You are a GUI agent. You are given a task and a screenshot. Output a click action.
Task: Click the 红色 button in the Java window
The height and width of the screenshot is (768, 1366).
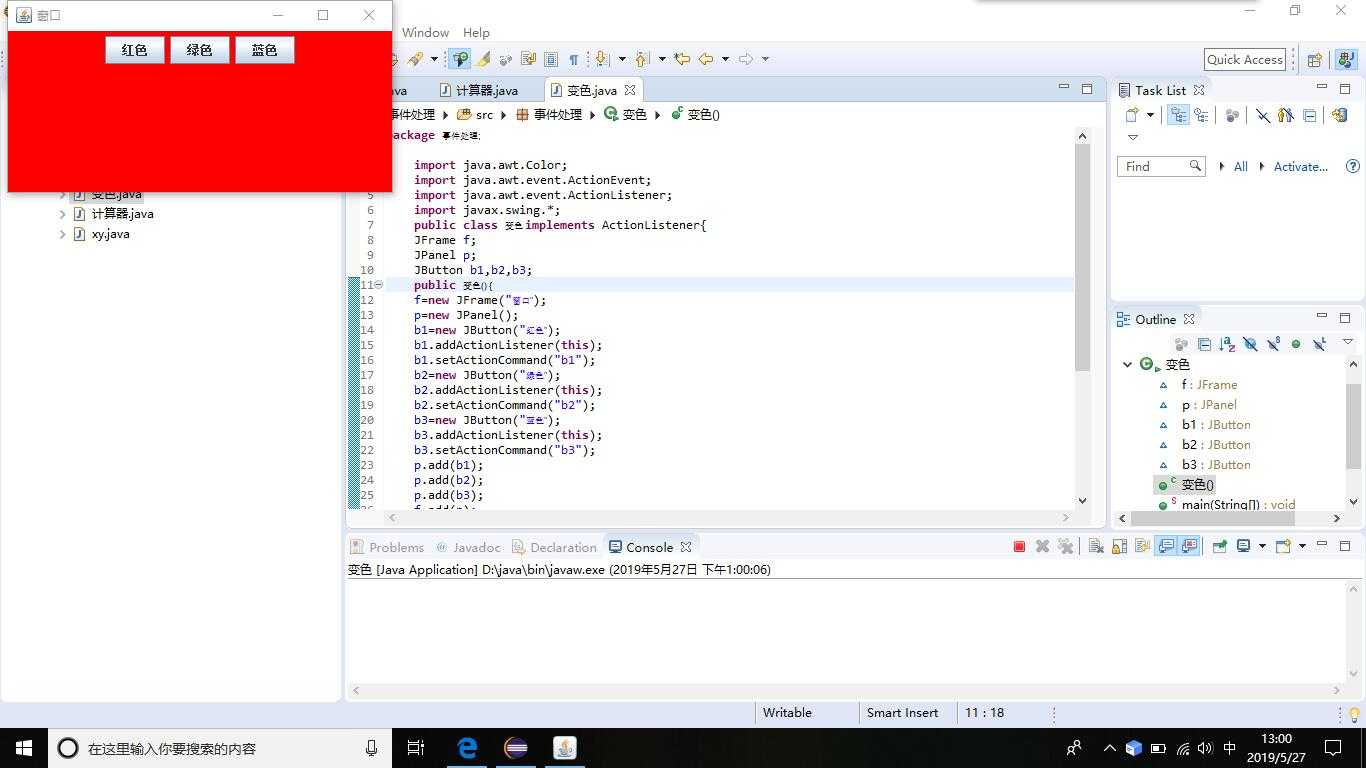[x=134, y=50]
